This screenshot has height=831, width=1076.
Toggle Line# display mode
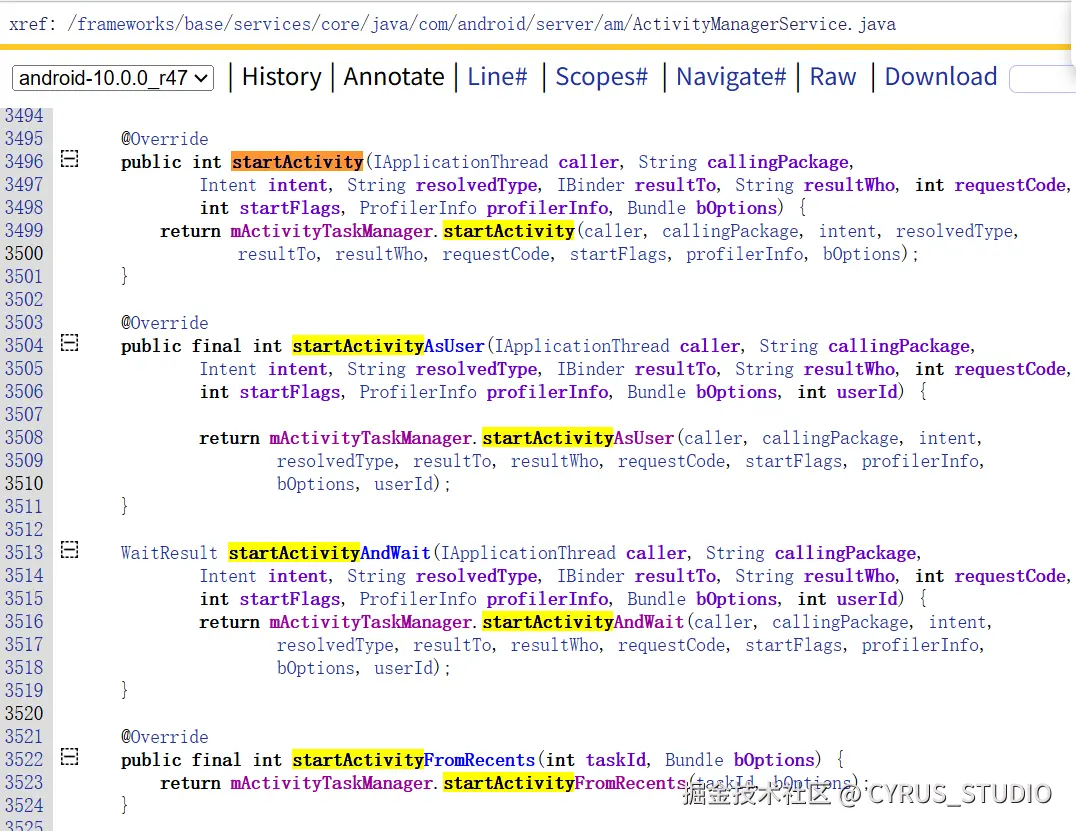coord(497,76)
